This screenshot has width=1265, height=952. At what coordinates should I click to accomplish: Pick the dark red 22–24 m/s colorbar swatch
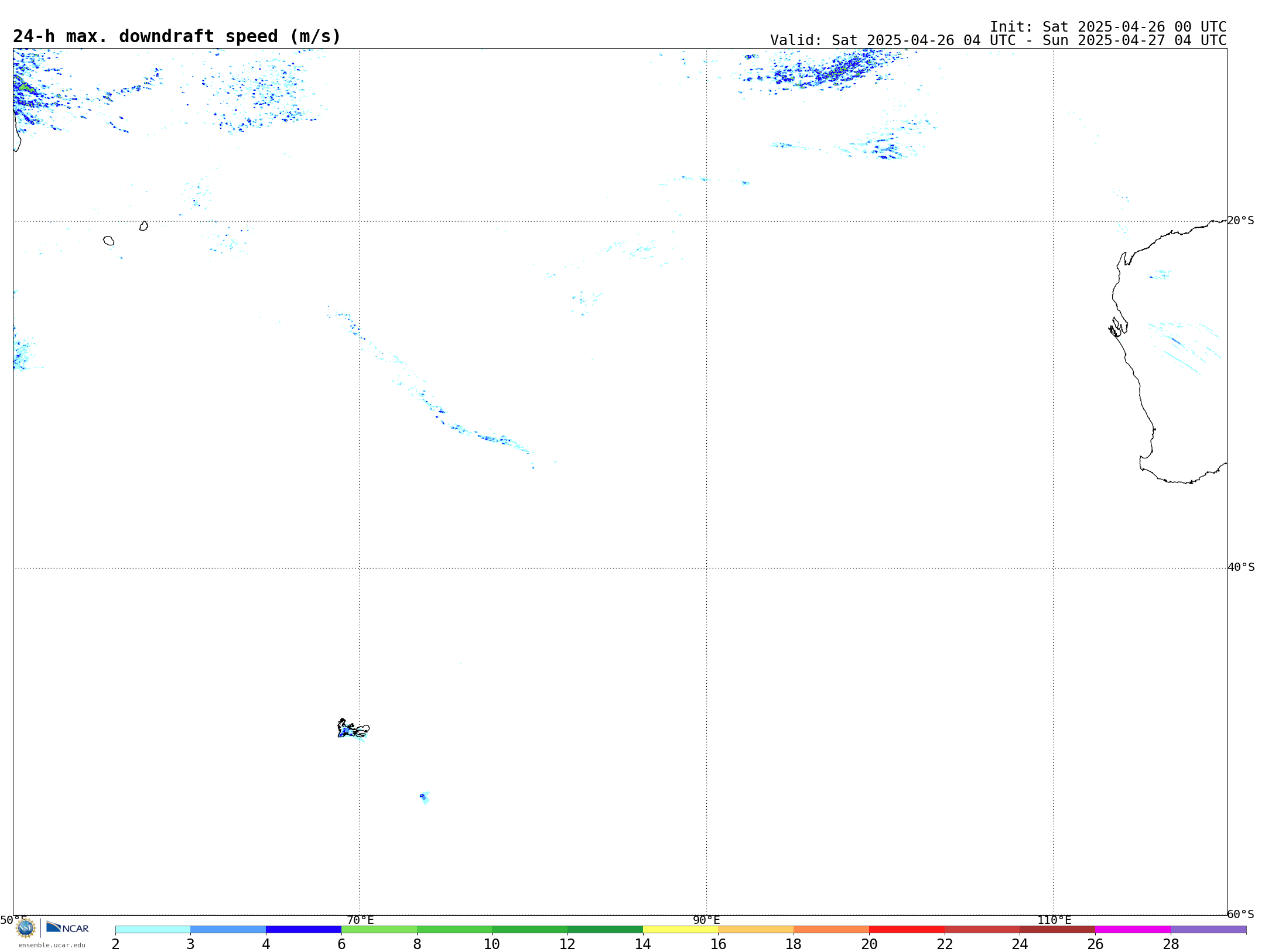coord(982,930)
